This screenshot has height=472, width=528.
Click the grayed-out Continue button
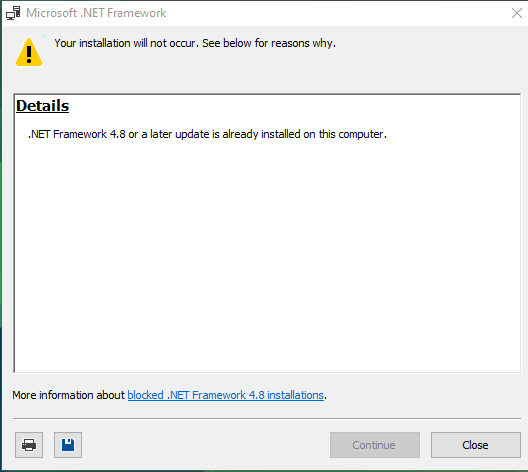374,445
